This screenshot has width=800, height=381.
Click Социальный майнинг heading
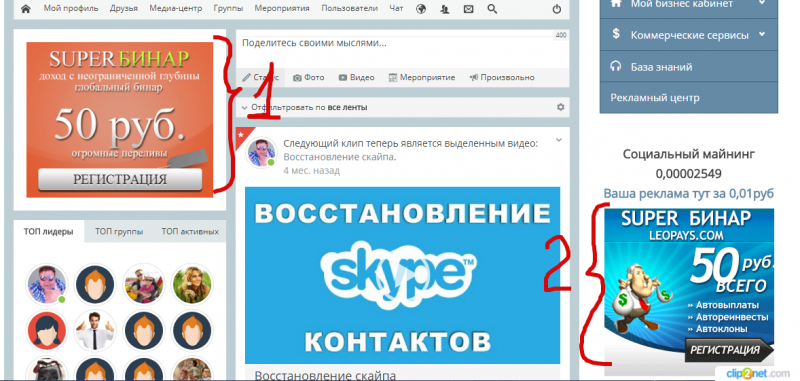[x=689, y=154]
